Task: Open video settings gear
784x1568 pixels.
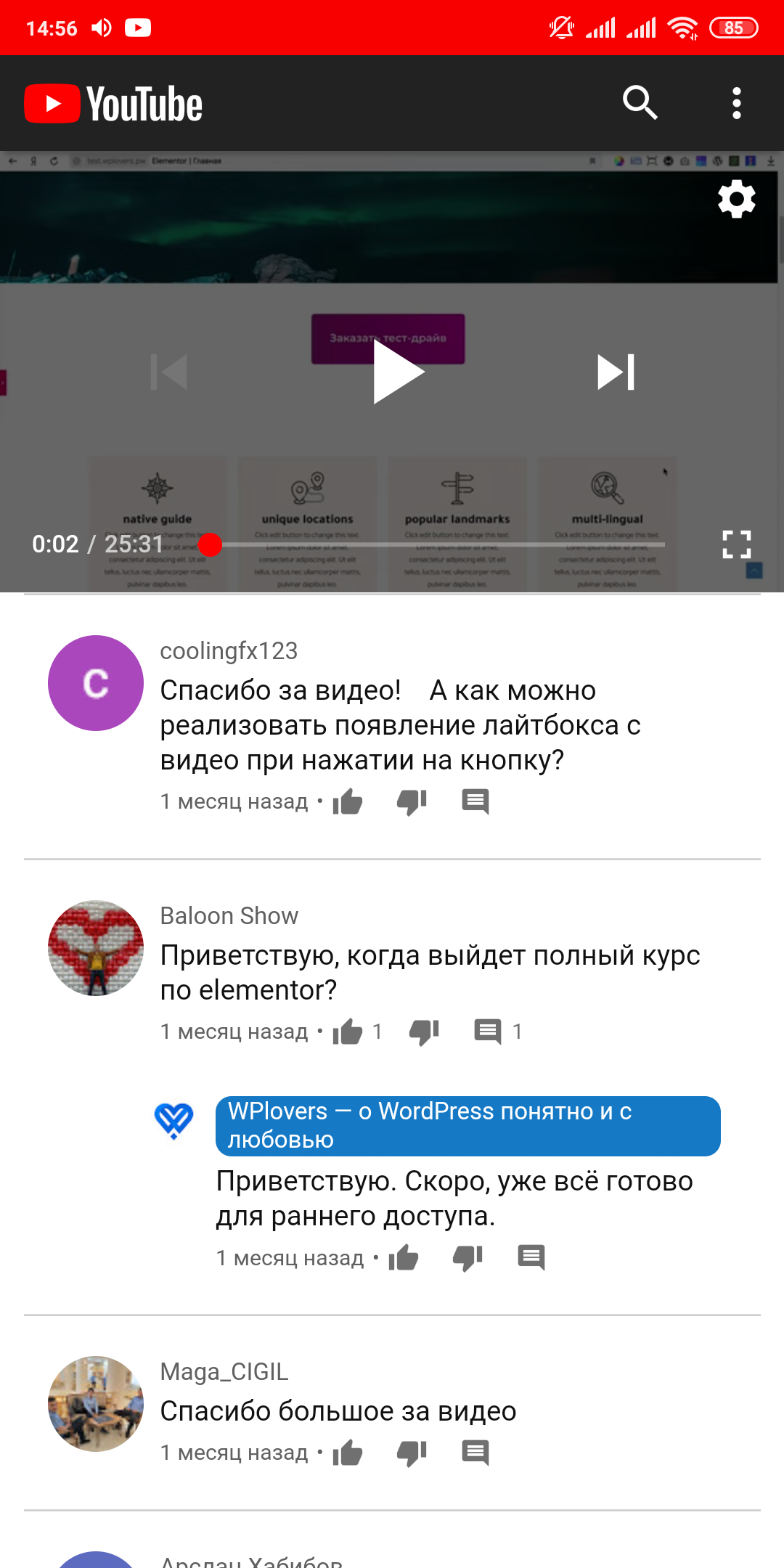Action: click(x=737, y=198)
